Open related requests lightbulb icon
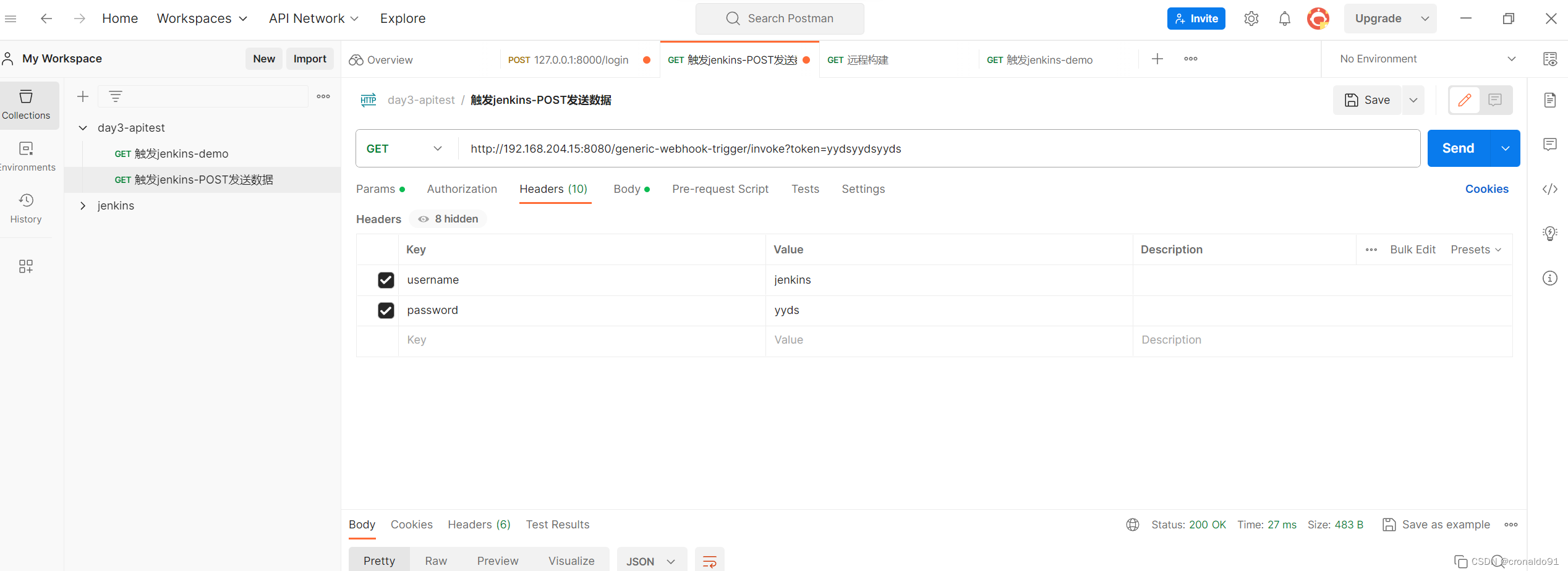 1550,233
